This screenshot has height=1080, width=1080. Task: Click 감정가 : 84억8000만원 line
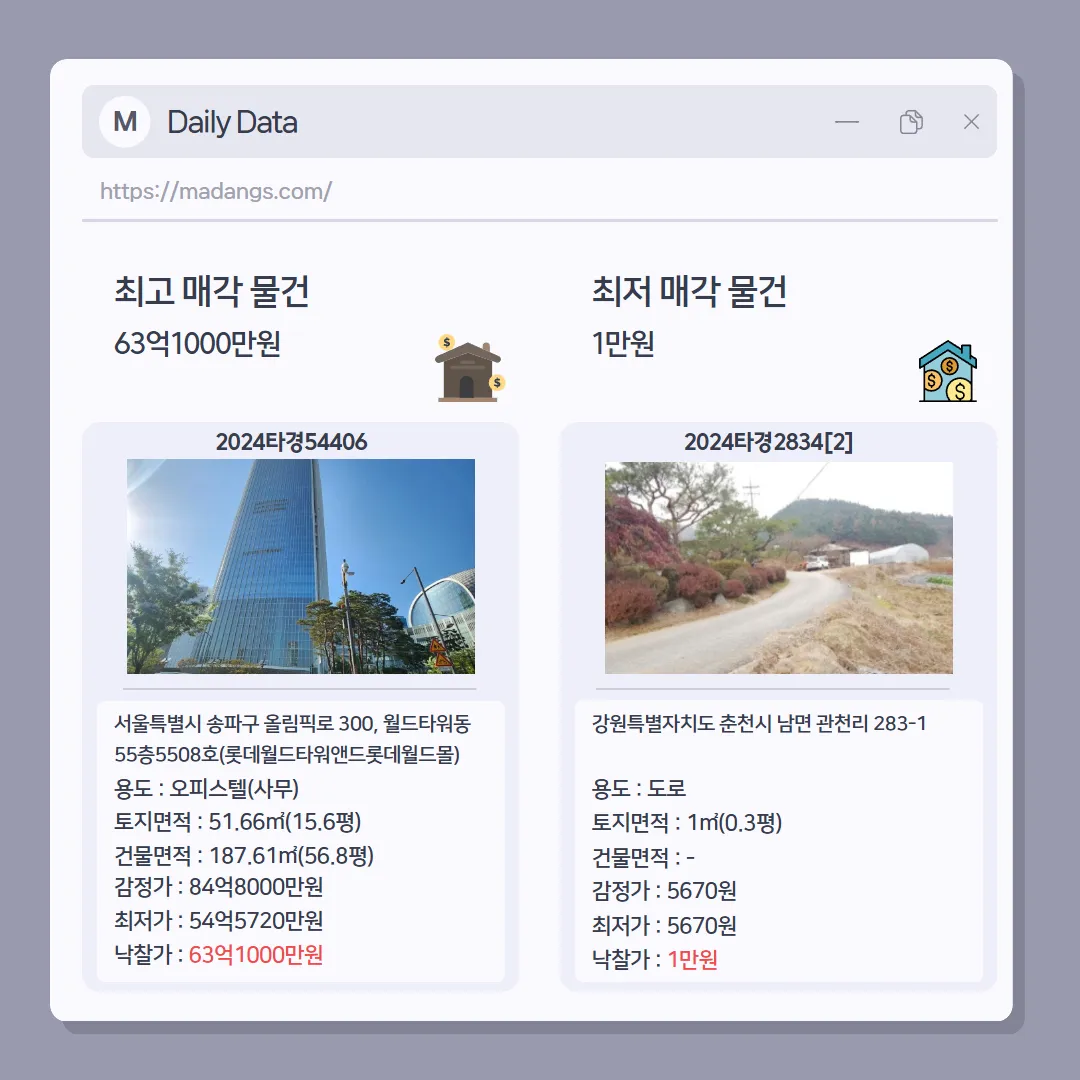click(218, 886)
